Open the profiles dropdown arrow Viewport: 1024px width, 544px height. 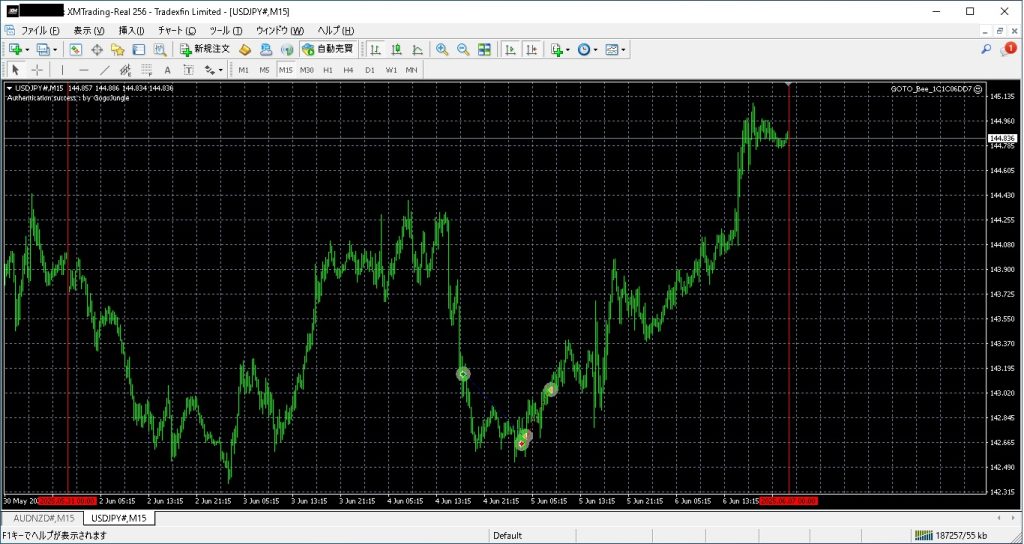tap(54, 49)
